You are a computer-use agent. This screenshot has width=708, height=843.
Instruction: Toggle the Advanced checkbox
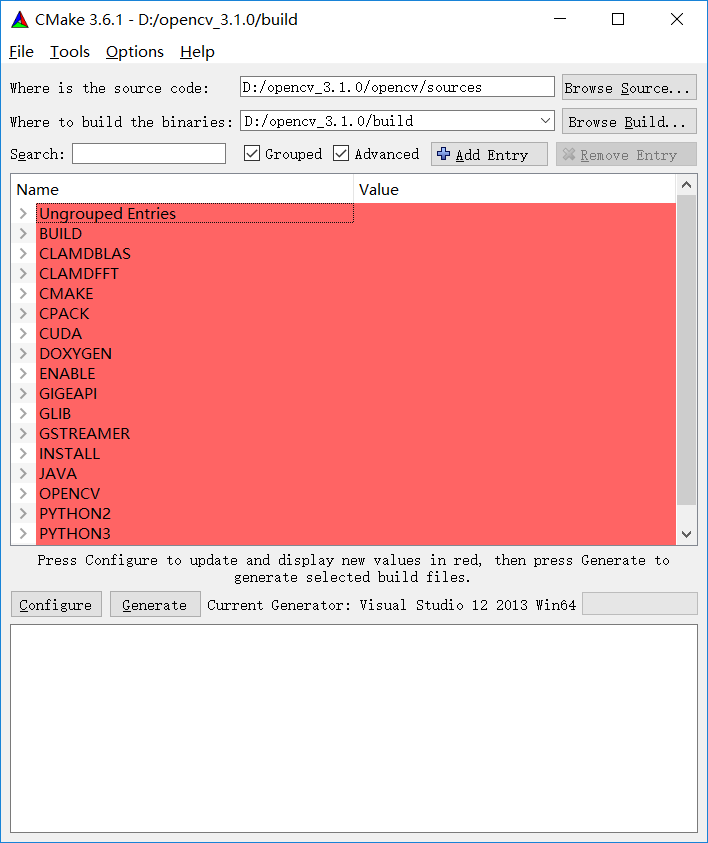pos(341,154)
